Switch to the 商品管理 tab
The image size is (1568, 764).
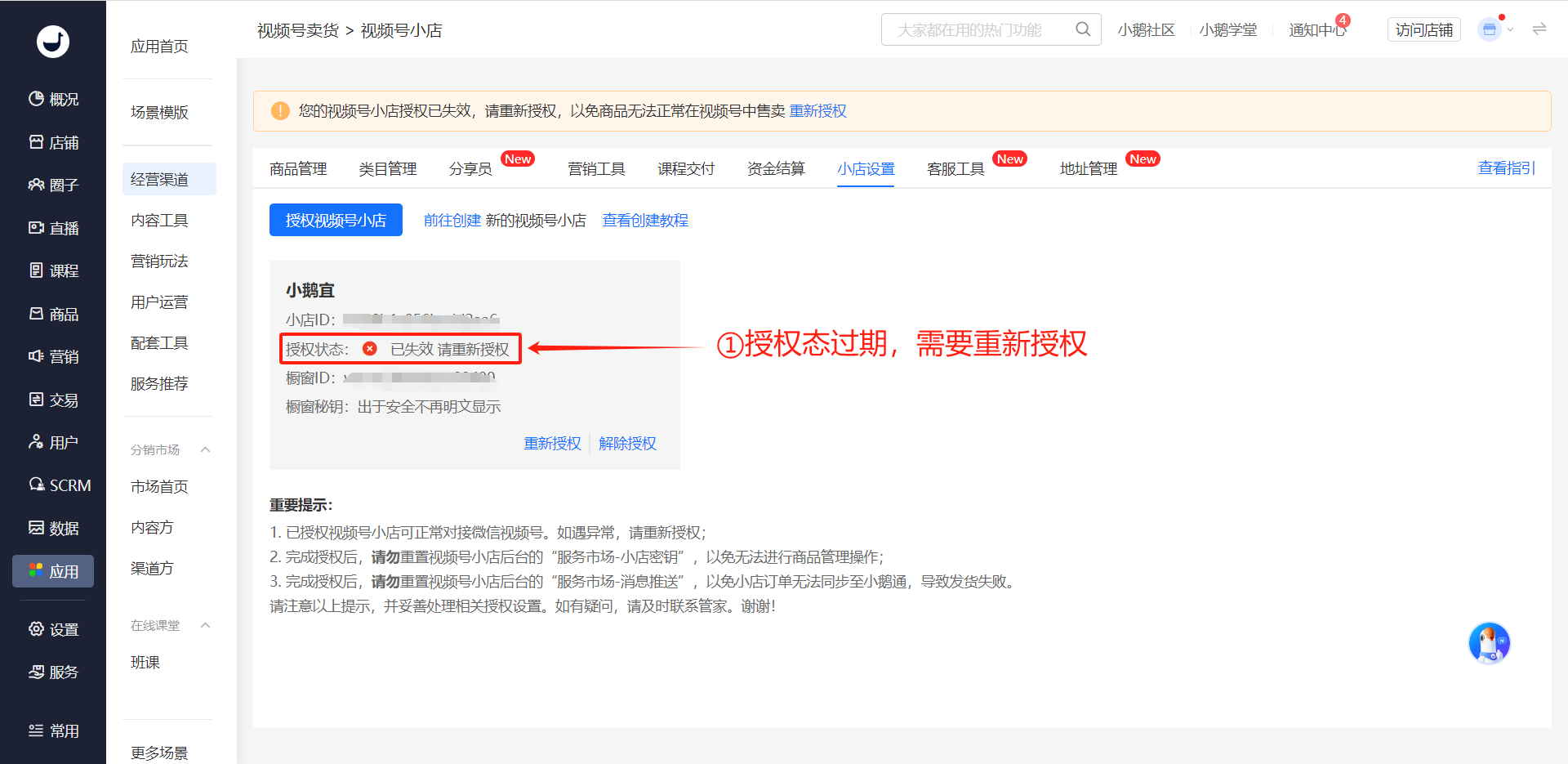(298, 168)
